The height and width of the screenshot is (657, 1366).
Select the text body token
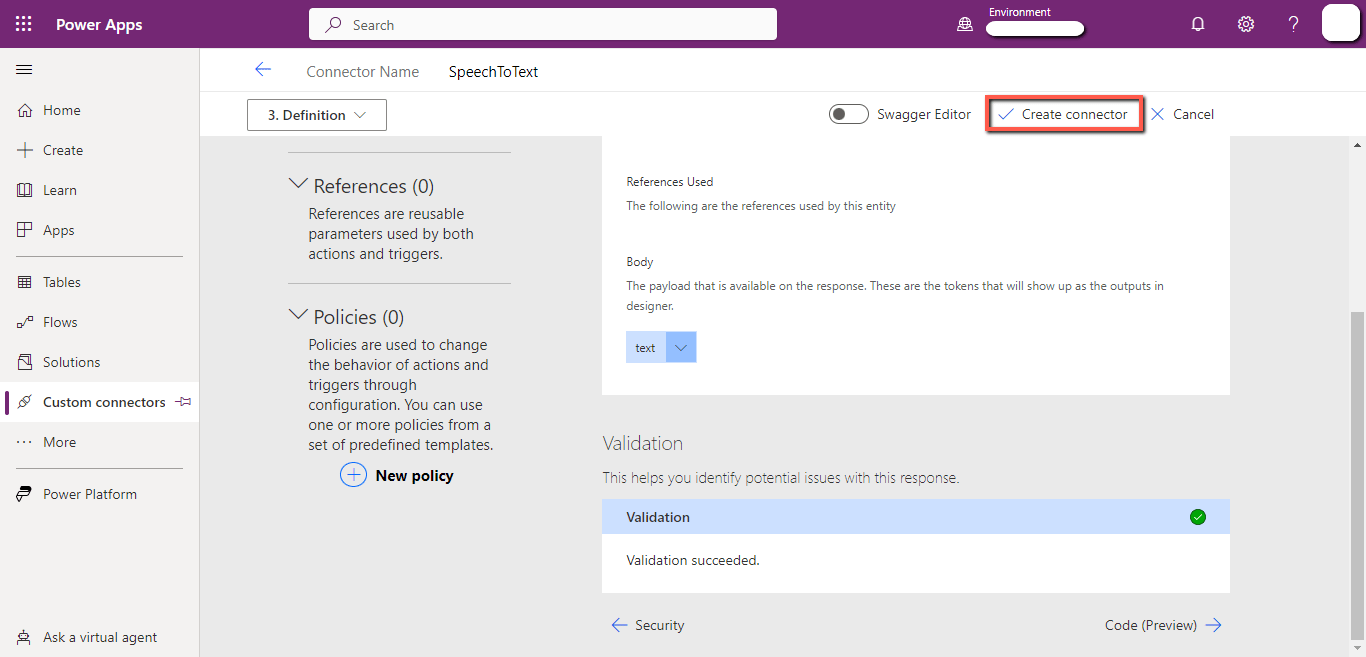tap(646, 347)
